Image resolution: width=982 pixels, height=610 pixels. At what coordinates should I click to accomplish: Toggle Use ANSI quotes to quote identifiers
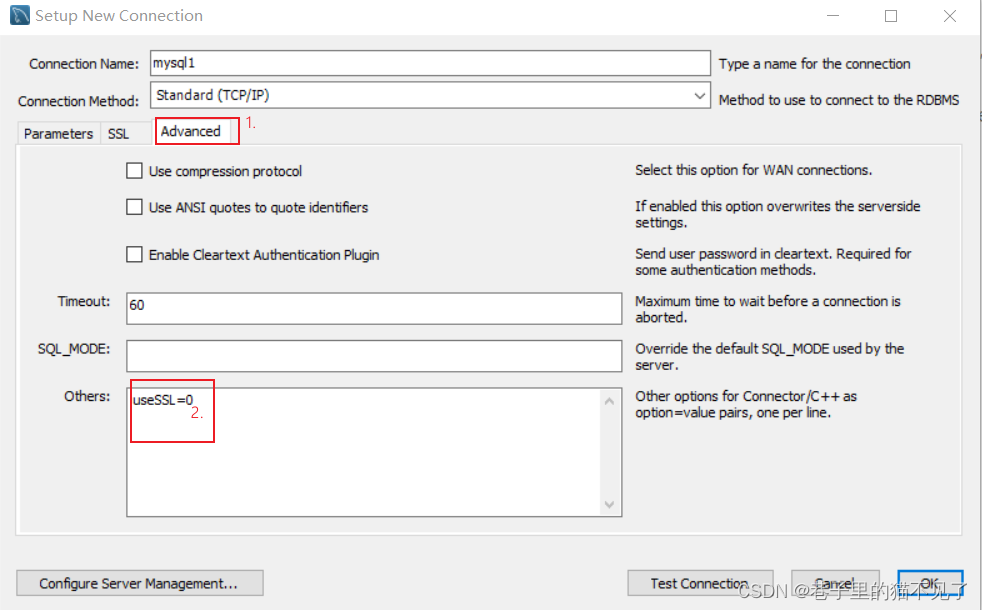134,207
